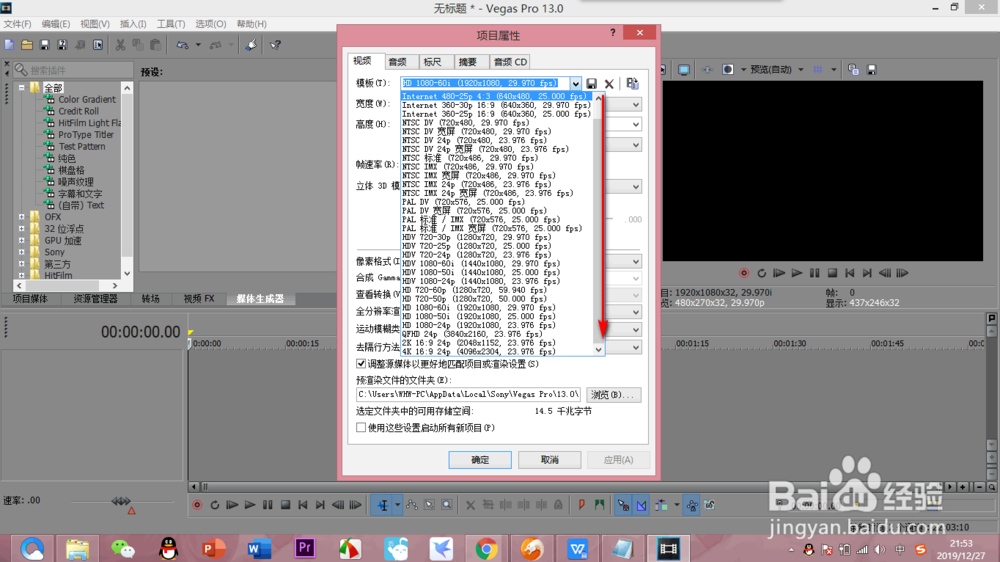Click the 搜索插件 search box
Image resolution: width=1000 pixels, height=562 pixels.
73,70
